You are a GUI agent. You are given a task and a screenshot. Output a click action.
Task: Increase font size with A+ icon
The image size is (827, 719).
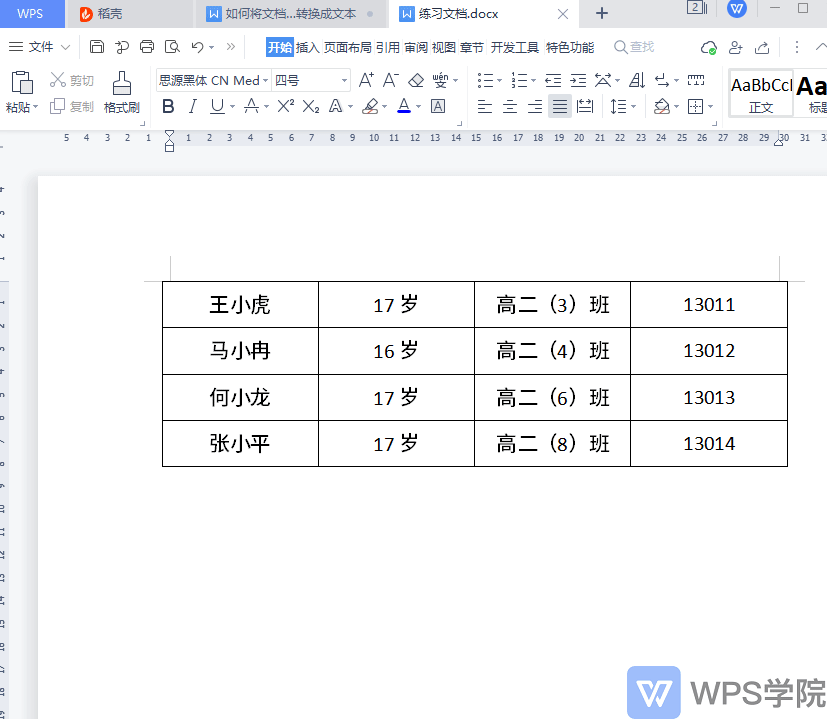tap(366, 80)
